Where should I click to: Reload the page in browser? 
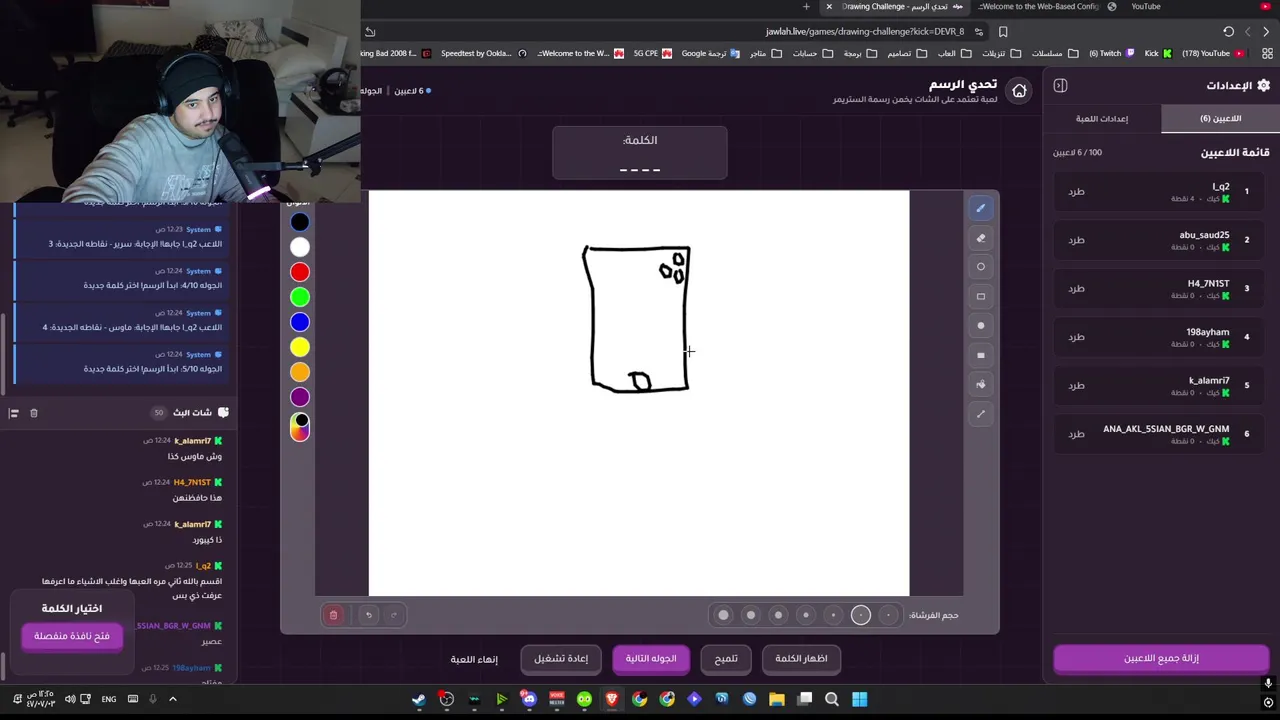click(1228, 32)
